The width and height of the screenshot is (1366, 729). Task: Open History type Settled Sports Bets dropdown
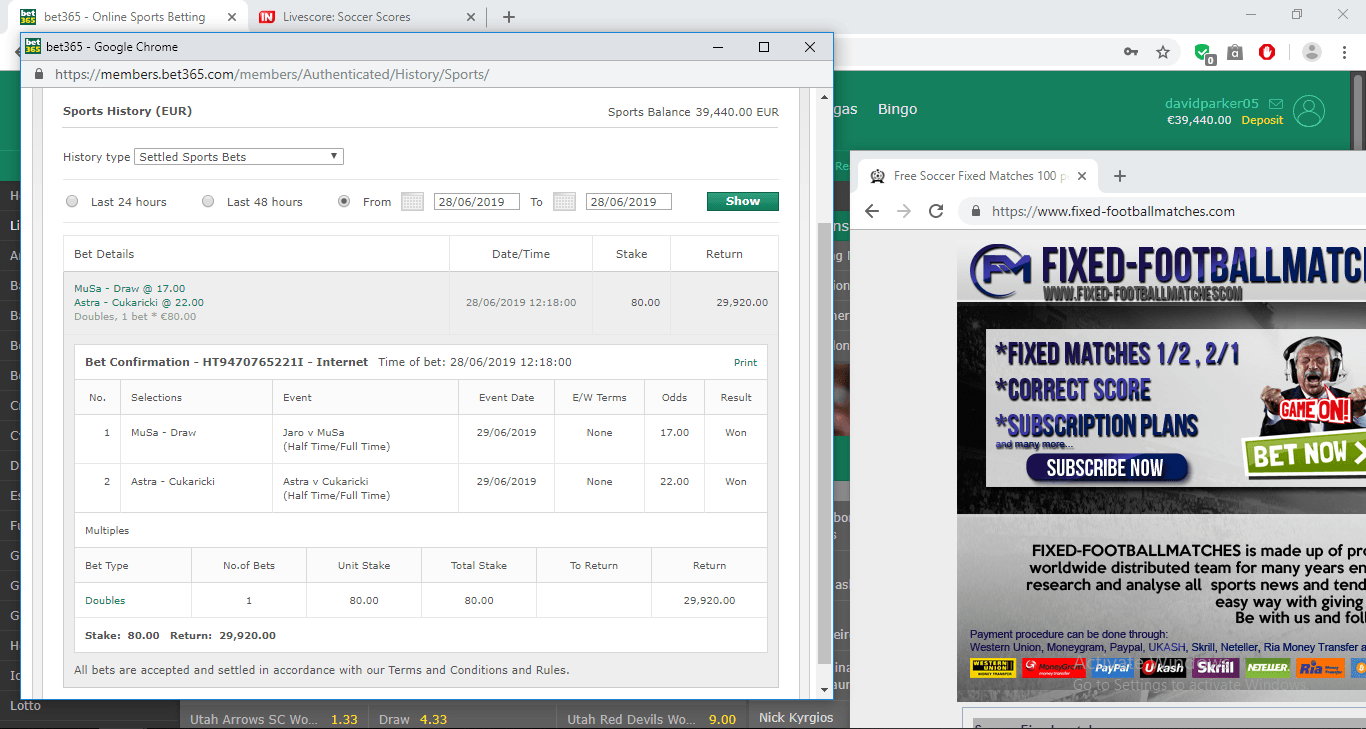(239, 157)
